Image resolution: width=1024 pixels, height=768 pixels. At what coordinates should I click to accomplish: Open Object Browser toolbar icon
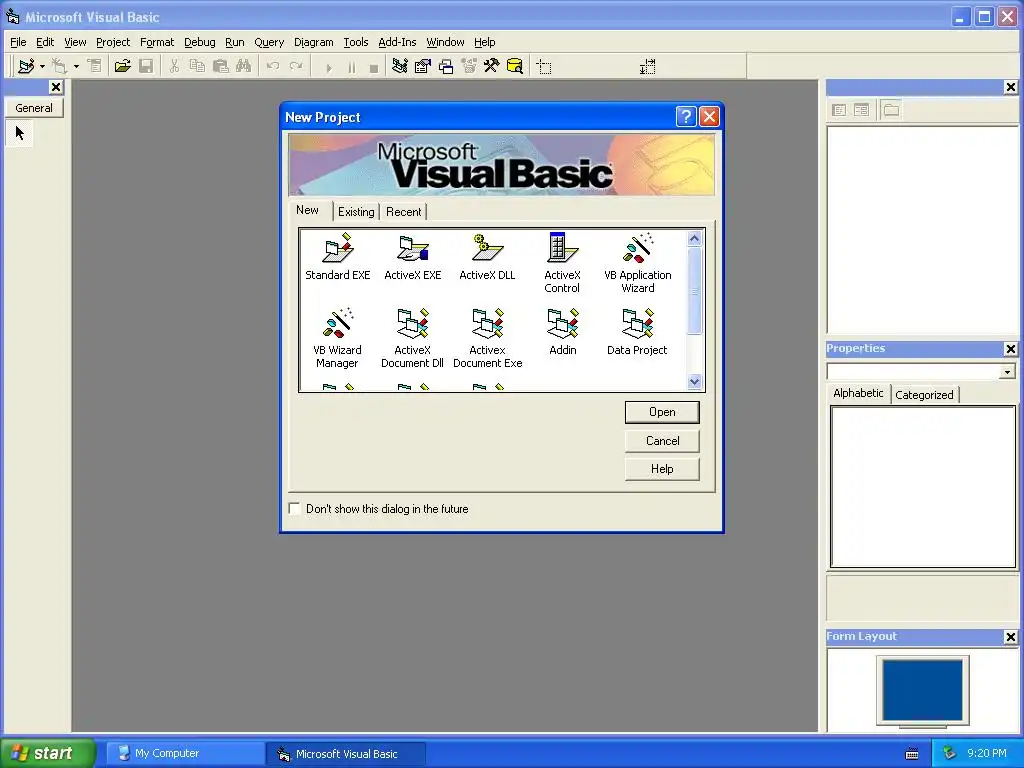(x=469, y=66)
